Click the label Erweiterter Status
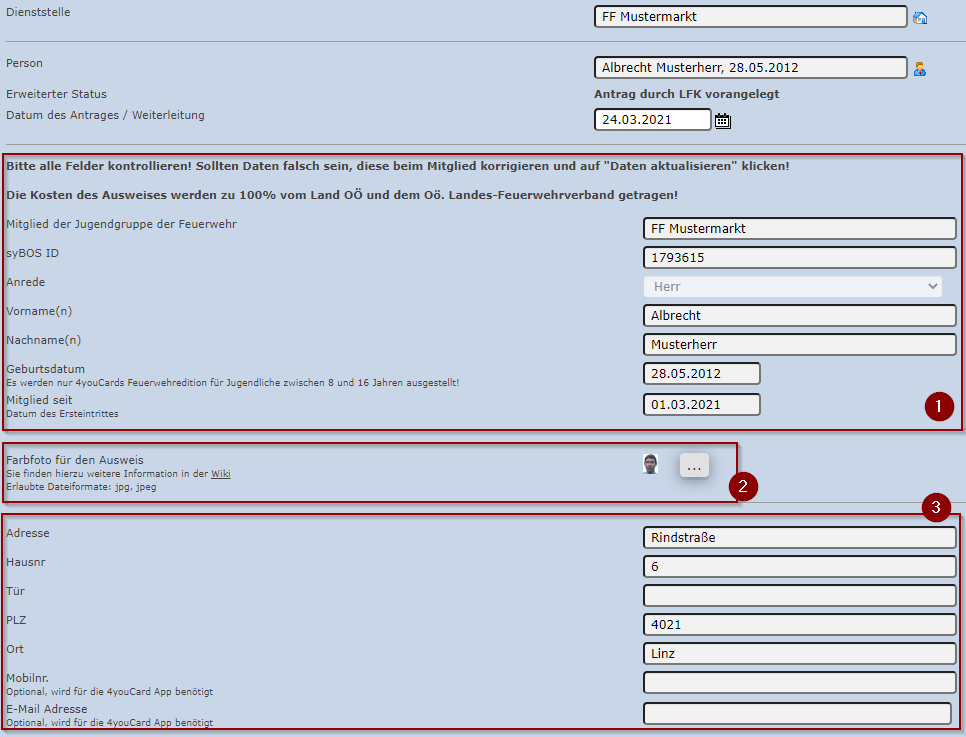966x737 pixels. (x=56, y=94)
